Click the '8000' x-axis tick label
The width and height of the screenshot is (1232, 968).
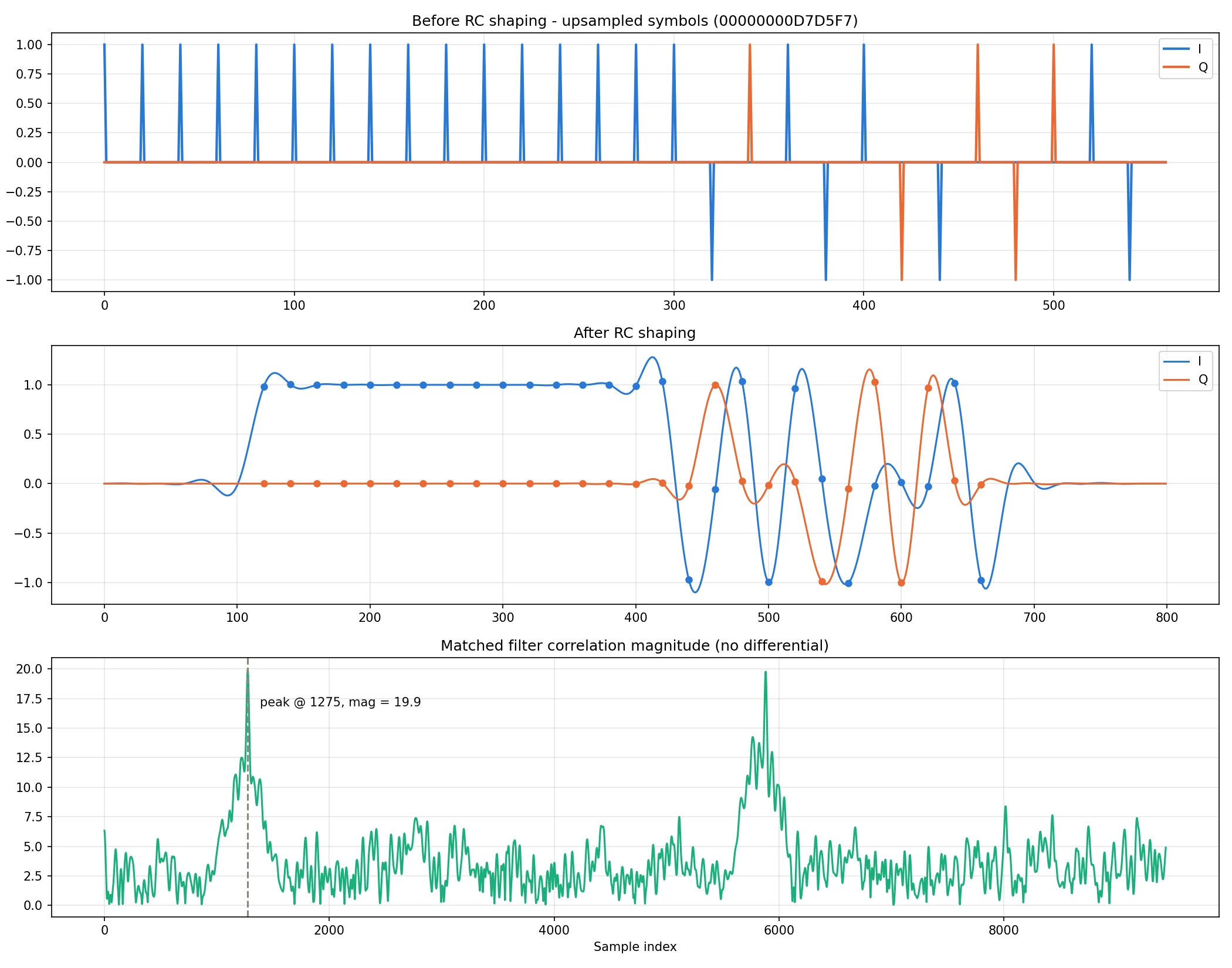point(1004,930)
